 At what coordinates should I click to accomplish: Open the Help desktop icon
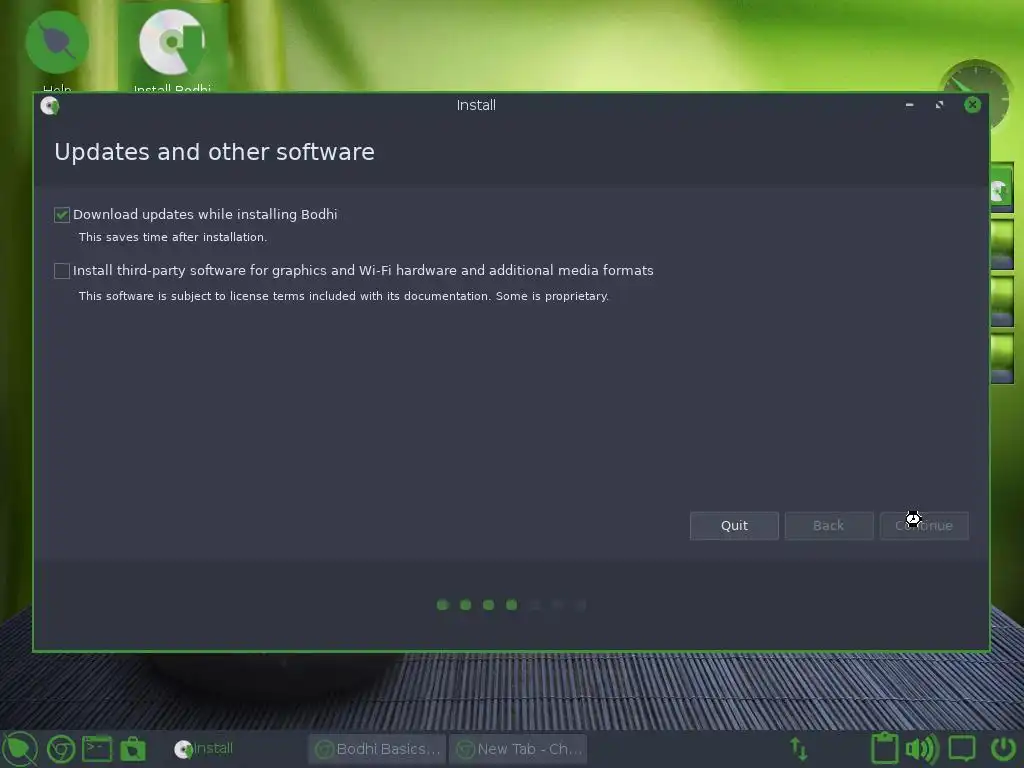[57, 51]
